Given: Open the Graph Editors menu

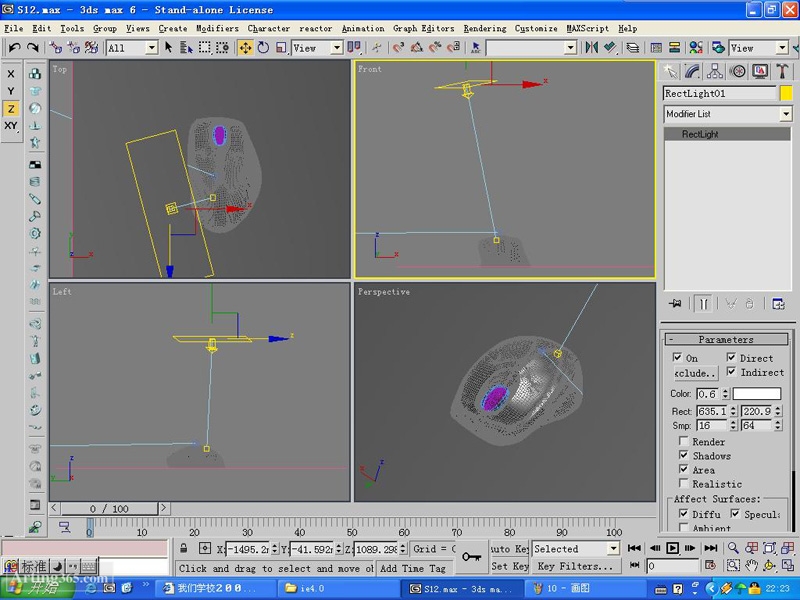Looking at the screenshot, I should pyautogui.click(x=423, y=29).
